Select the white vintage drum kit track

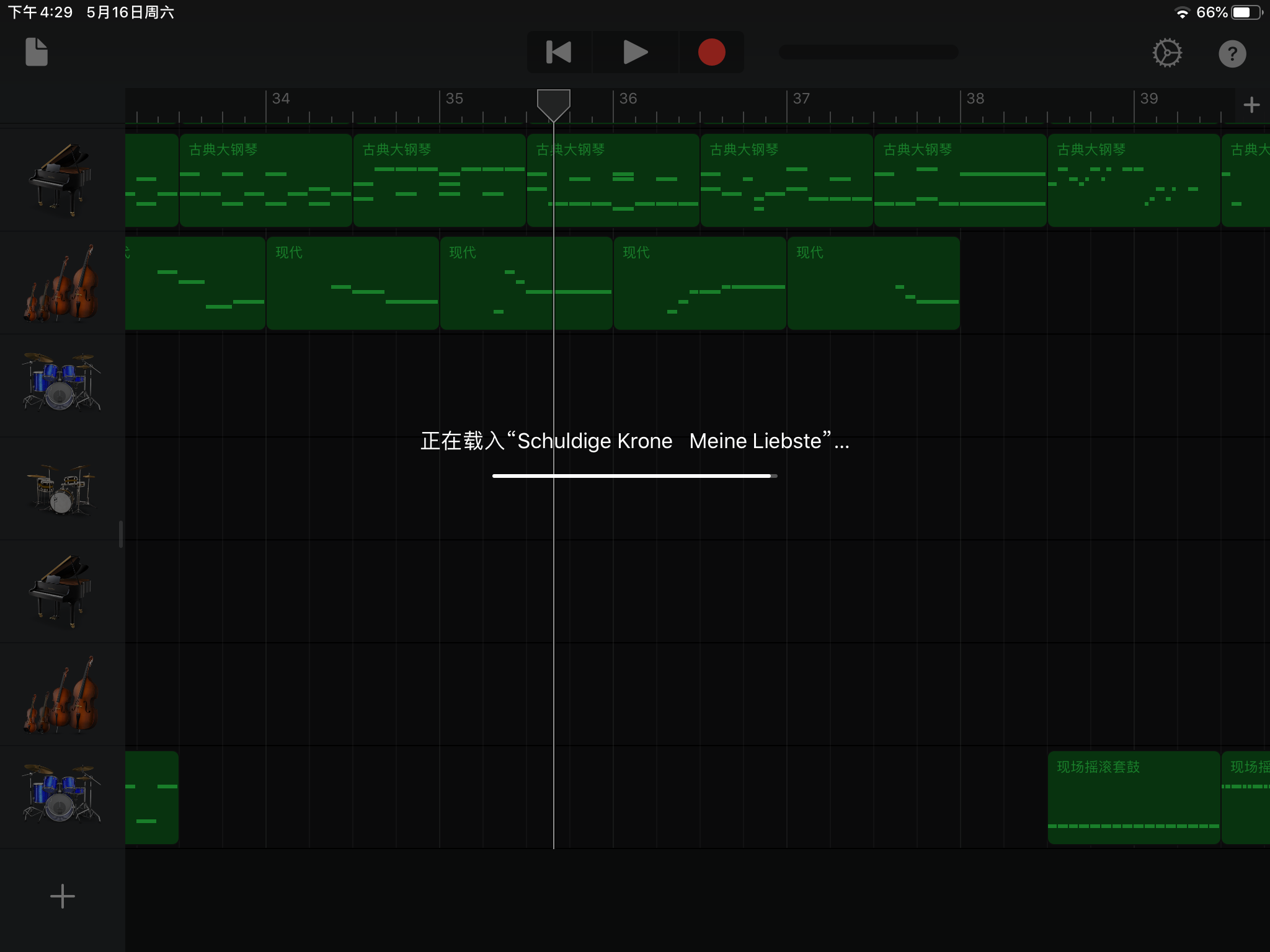tap(61, 488)
